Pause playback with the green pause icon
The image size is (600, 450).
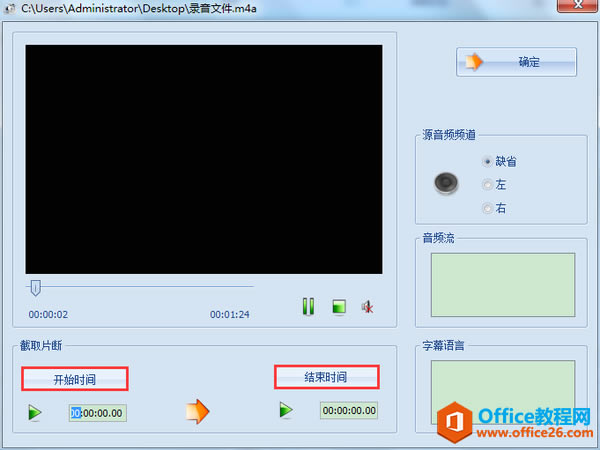point(308,307)
